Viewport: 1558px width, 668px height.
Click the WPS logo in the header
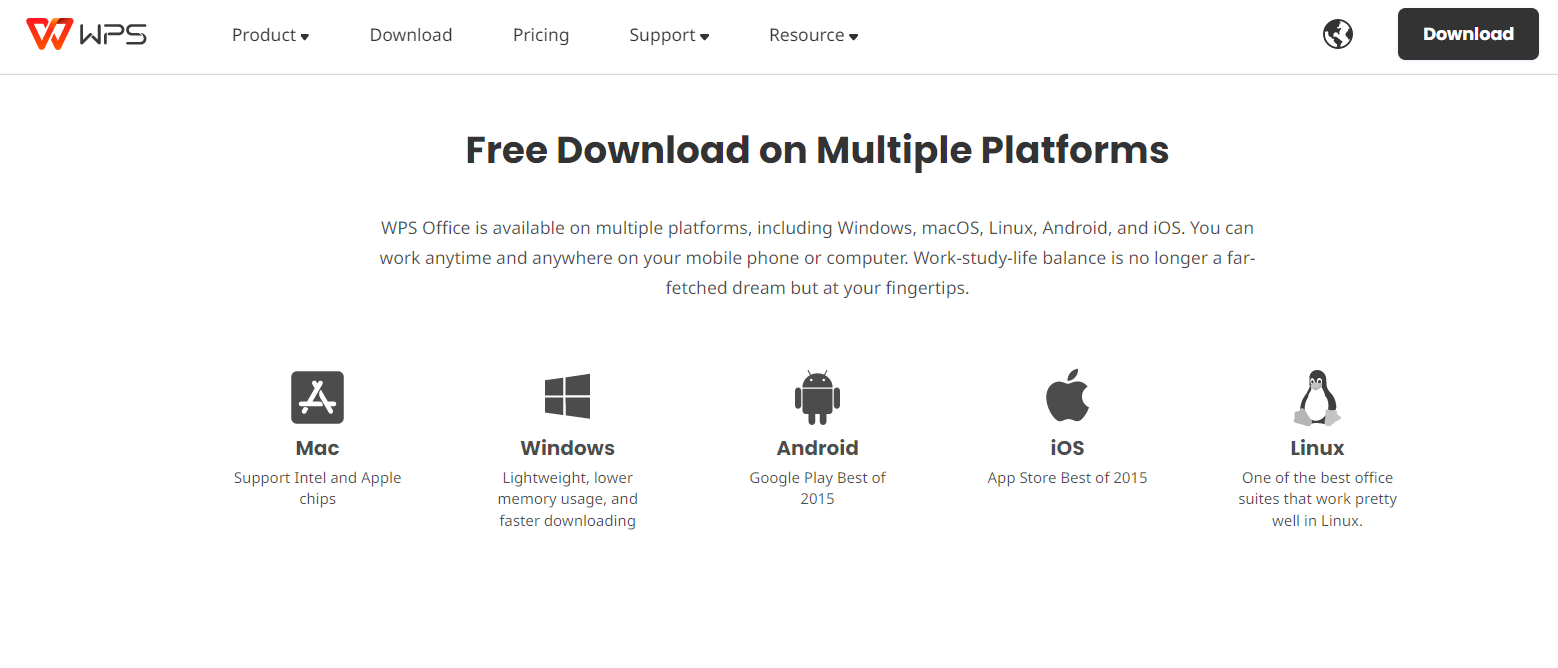[x=87, y=34]
